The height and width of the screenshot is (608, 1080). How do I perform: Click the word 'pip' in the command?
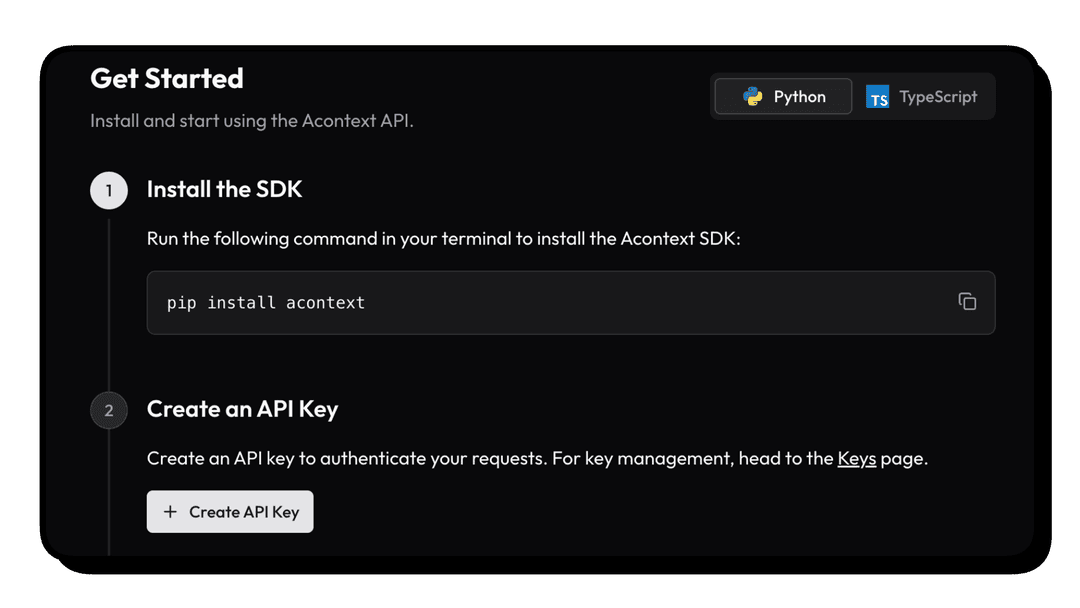coord(181,304)
